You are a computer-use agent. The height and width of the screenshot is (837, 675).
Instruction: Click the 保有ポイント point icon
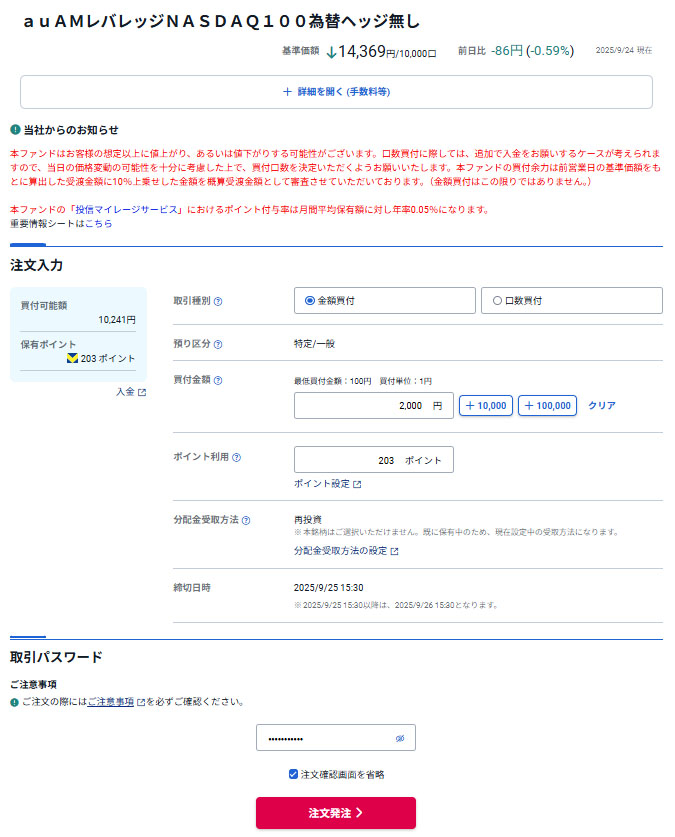click(x=72, y=358)
